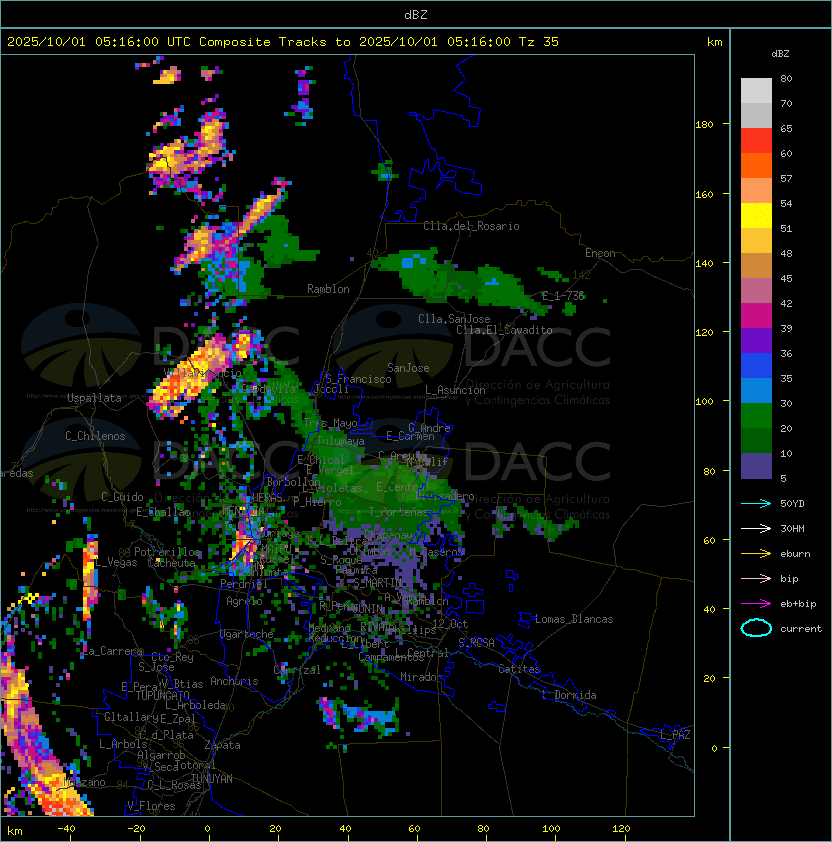Select the bright yellow 54-51 dBZ swatch
This screenshot has height=842, width=832.
point(756,215)
